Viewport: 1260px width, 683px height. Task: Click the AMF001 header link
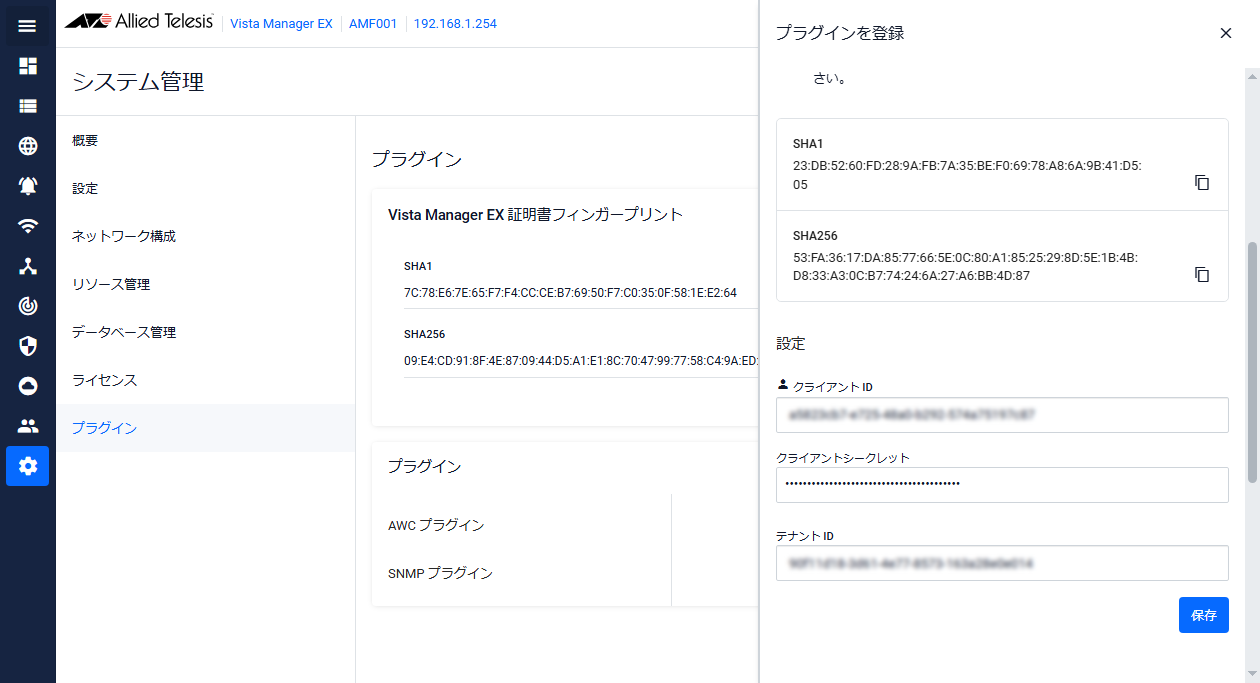(372, 23)
